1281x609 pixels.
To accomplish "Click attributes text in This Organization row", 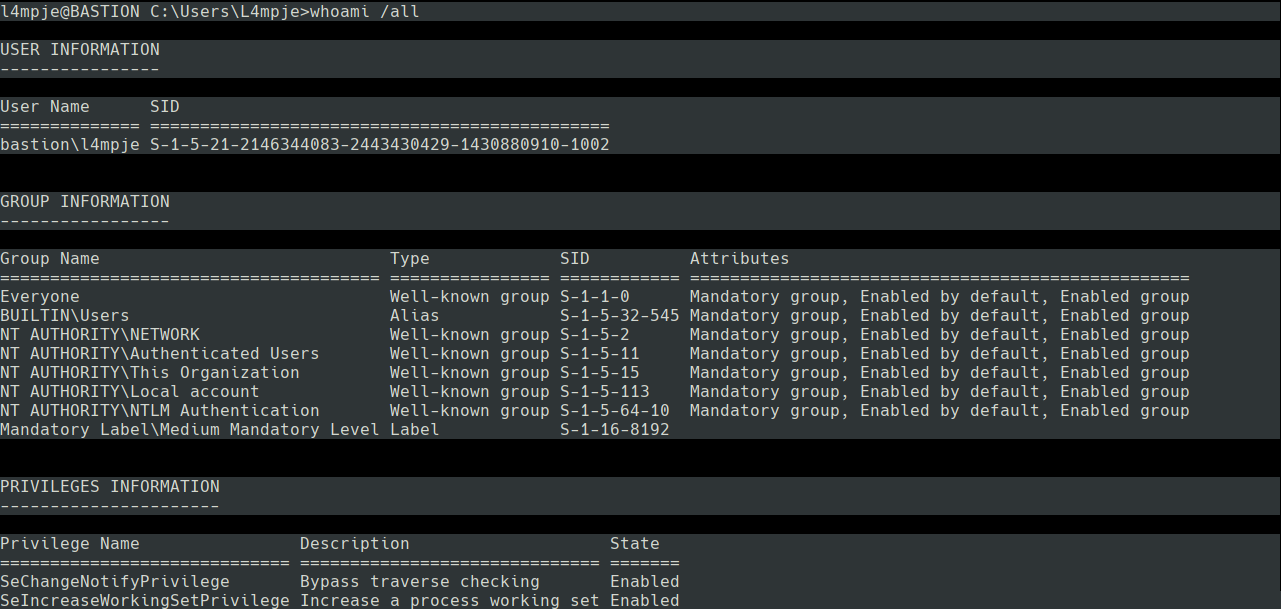I will [940, 373].
